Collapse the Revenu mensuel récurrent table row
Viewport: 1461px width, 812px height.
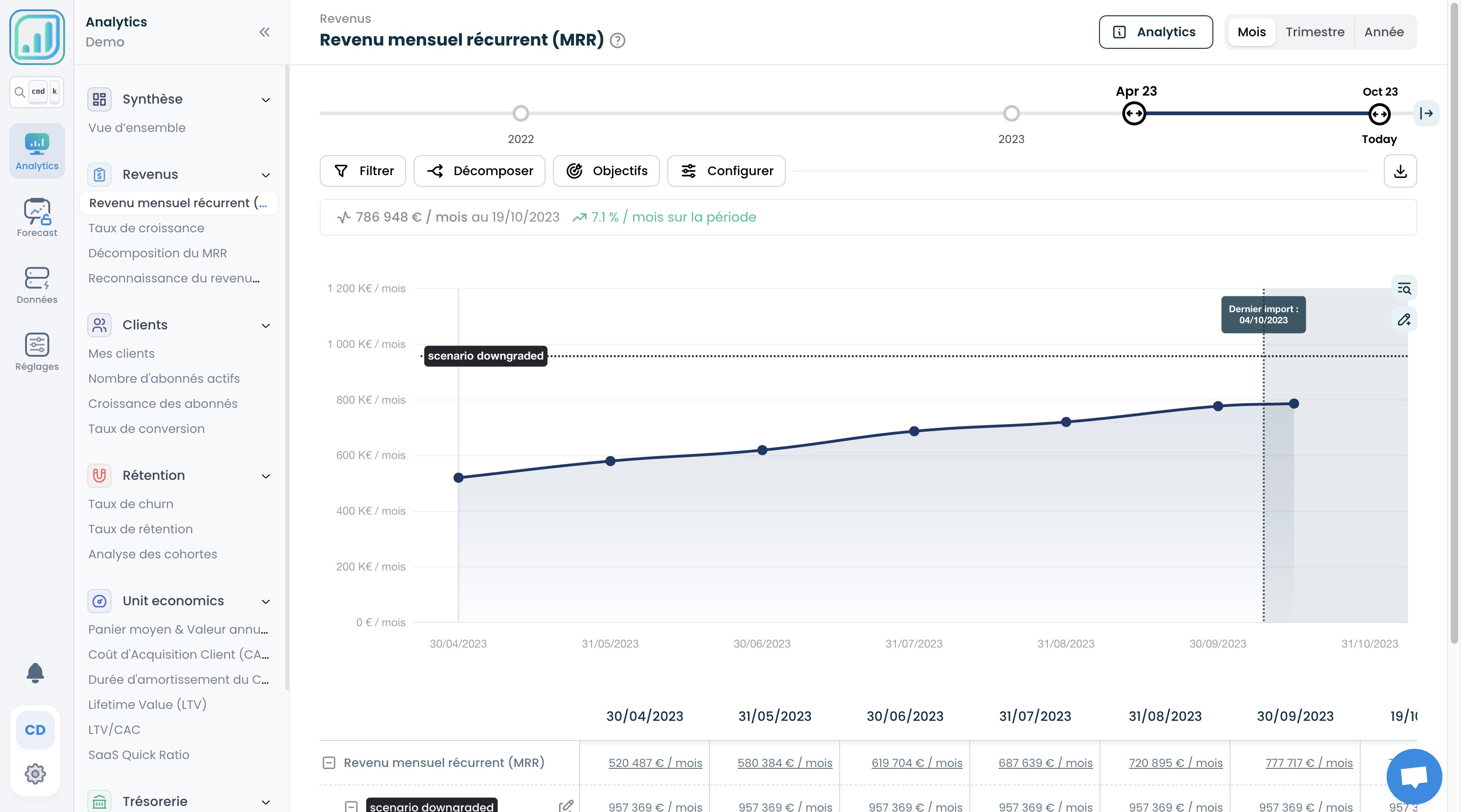[329, 763]
